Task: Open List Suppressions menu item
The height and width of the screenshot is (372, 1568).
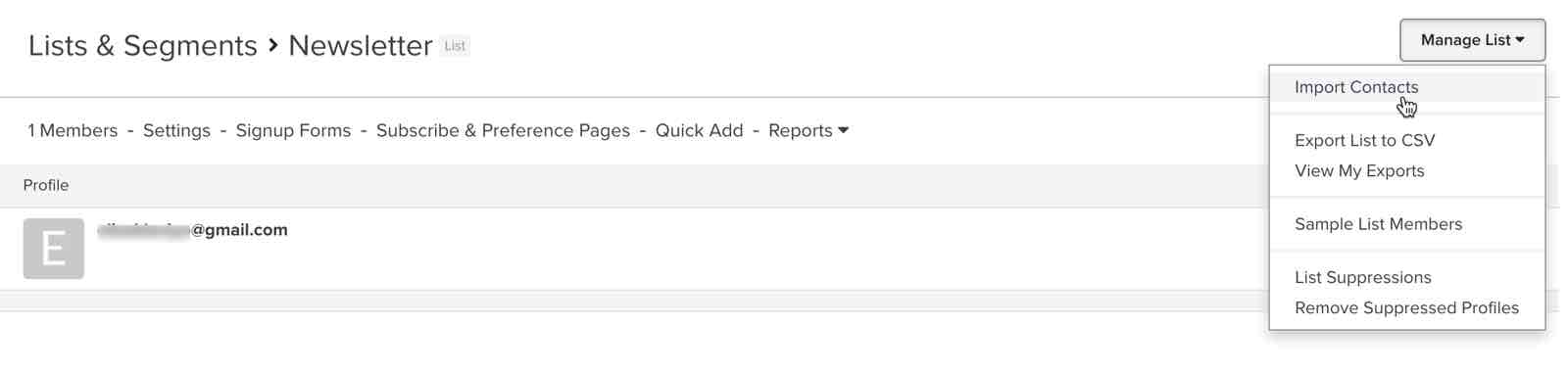Action: [1362, 277]
